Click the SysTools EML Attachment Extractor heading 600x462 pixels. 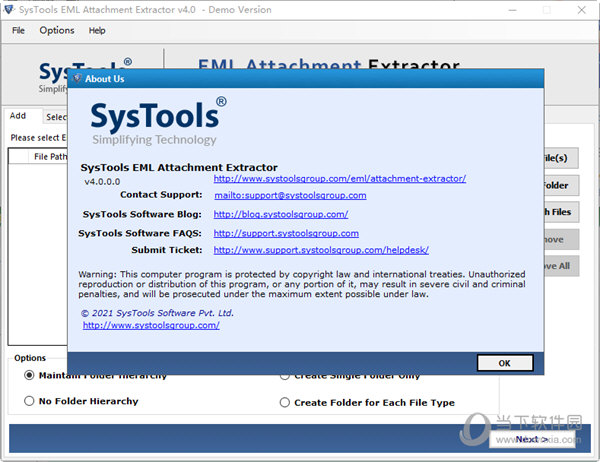(x=179, y=167)
